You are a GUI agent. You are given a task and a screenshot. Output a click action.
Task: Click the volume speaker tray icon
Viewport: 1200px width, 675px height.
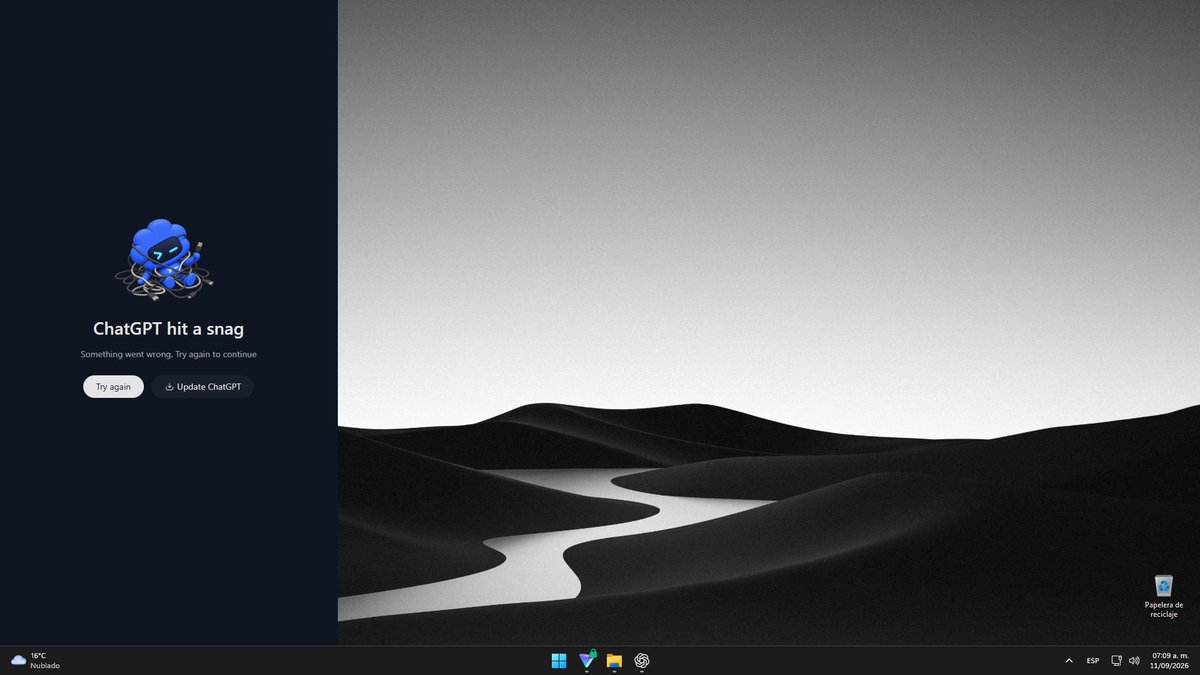(1134, 660)
